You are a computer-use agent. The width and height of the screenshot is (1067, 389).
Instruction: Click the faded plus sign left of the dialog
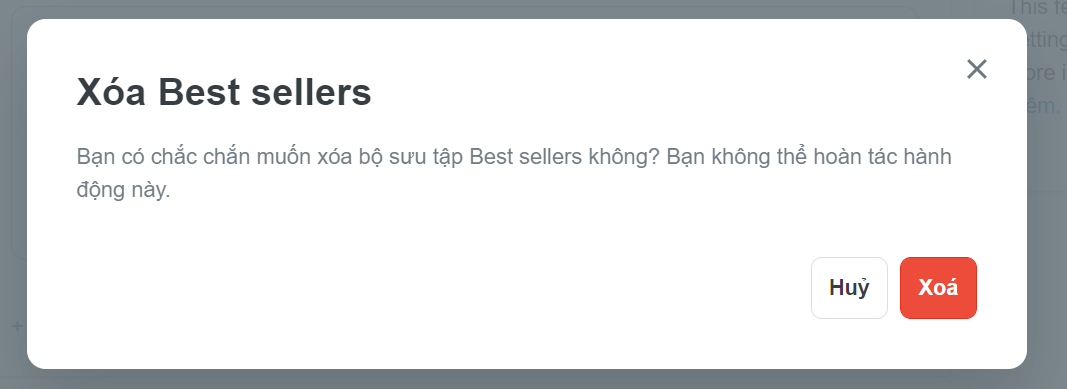pyautogui.click(x=17, y=326)
